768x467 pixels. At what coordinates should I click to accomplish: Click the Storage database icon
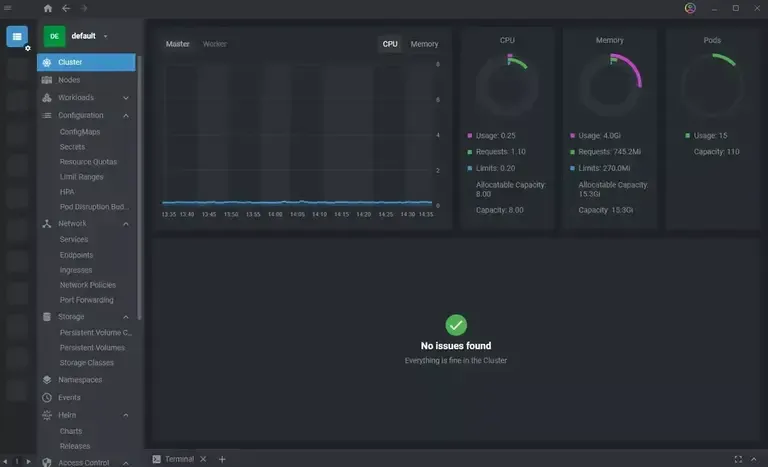[x=47, y=317]
